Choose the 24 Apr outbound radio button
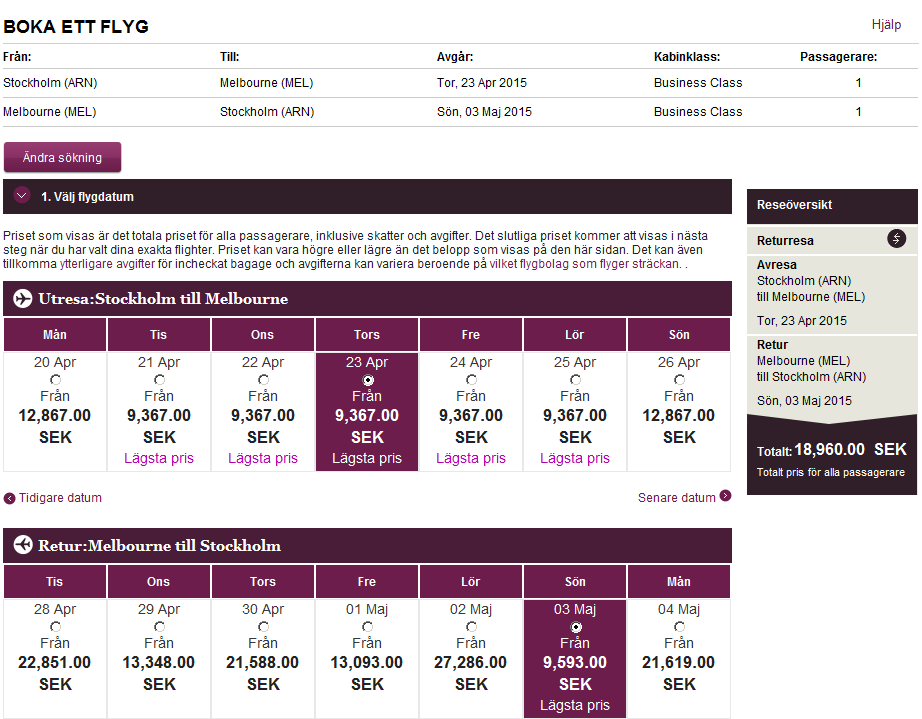This screenshot has width=922, height=719. click(x=471, y=380)
